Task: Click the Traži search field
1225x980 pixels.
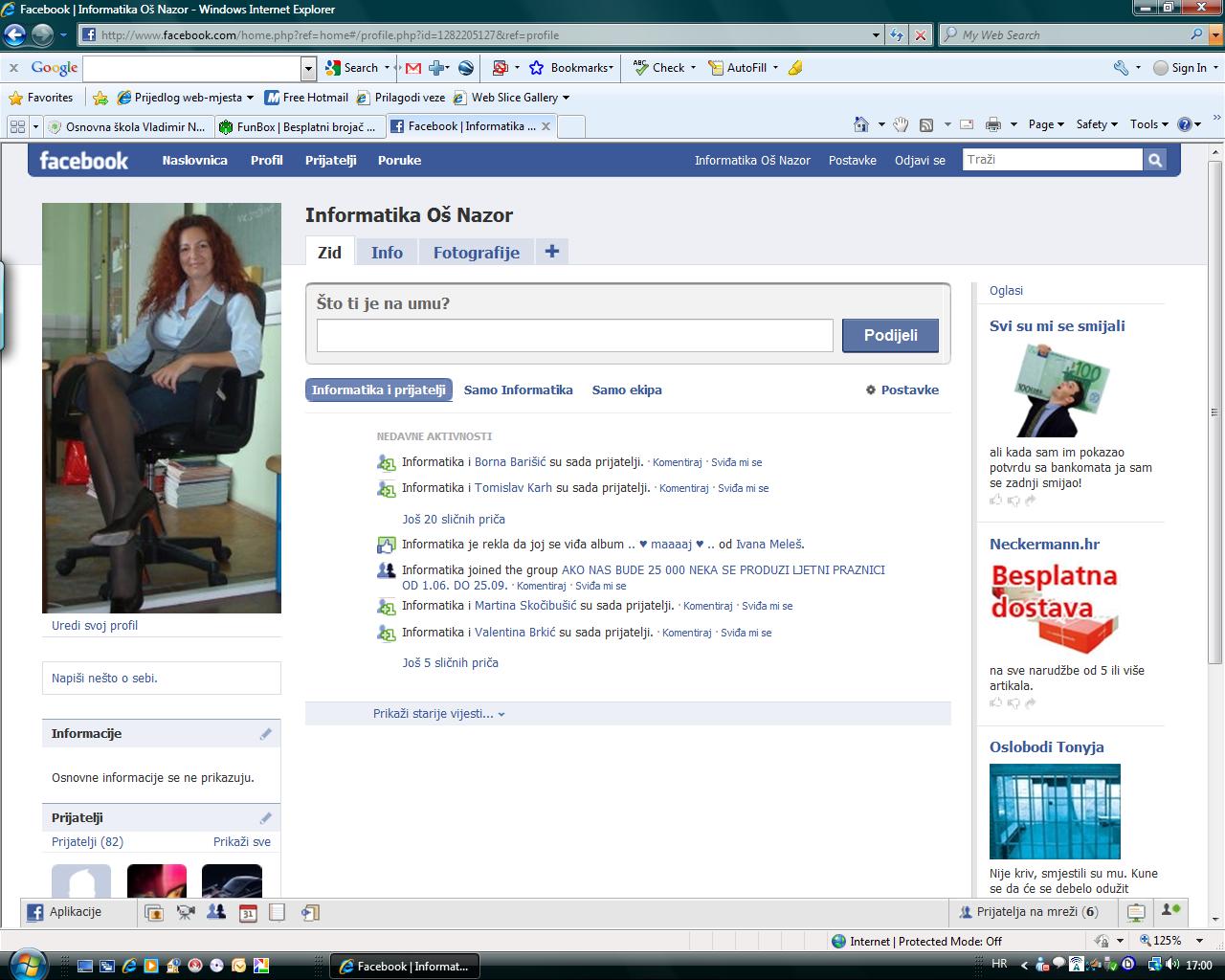Action: pos(1053,160)
